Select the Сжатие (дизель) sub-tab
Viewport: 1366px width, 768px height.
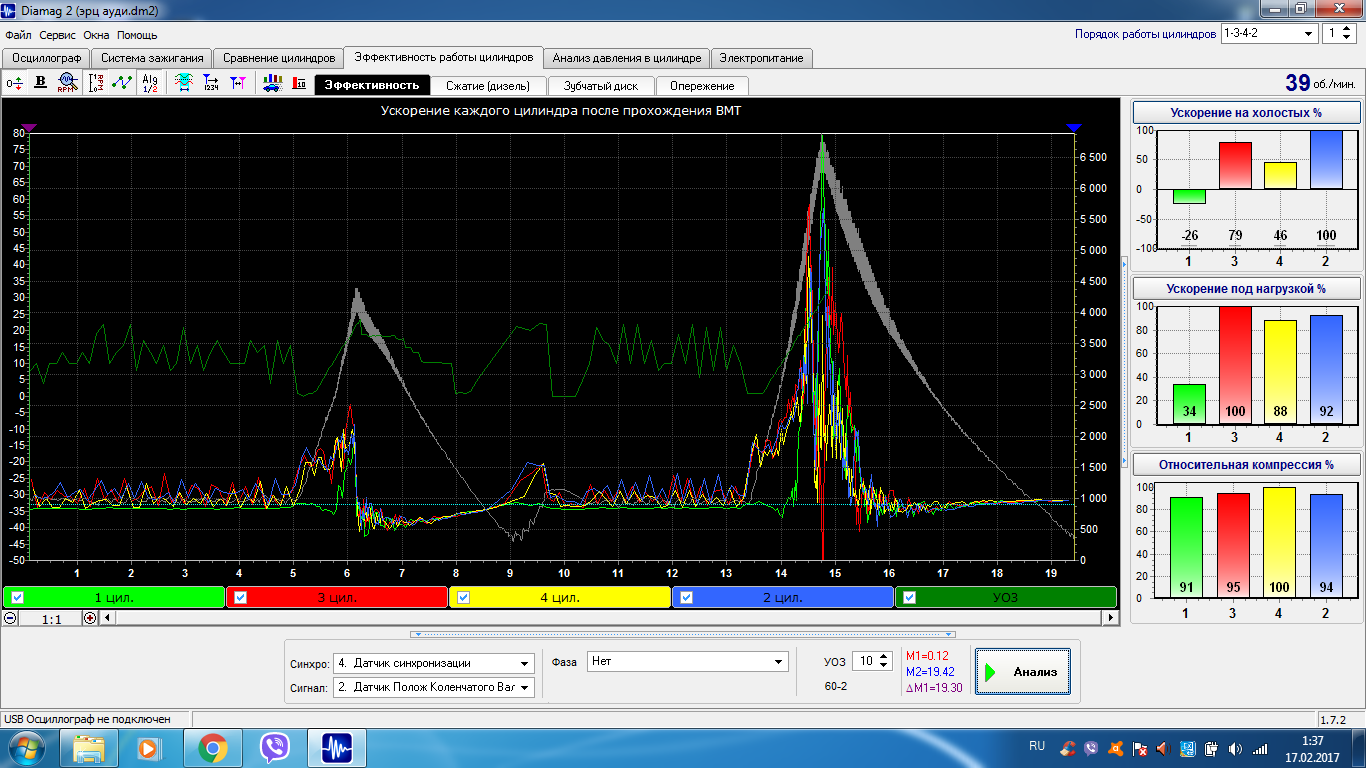coord(488,85)
